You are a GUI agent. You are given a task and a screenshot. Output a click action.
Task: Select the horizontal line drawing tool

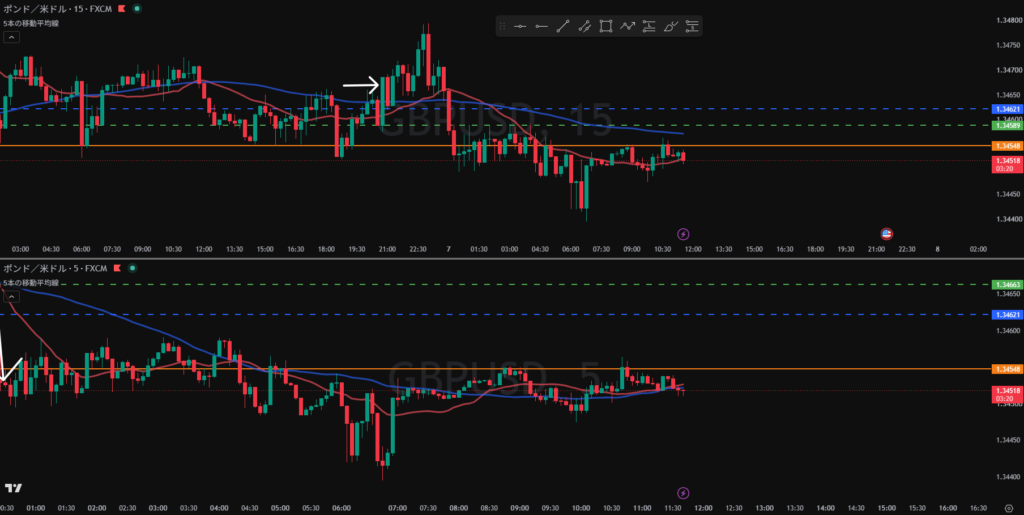click(x=520, y=26)
